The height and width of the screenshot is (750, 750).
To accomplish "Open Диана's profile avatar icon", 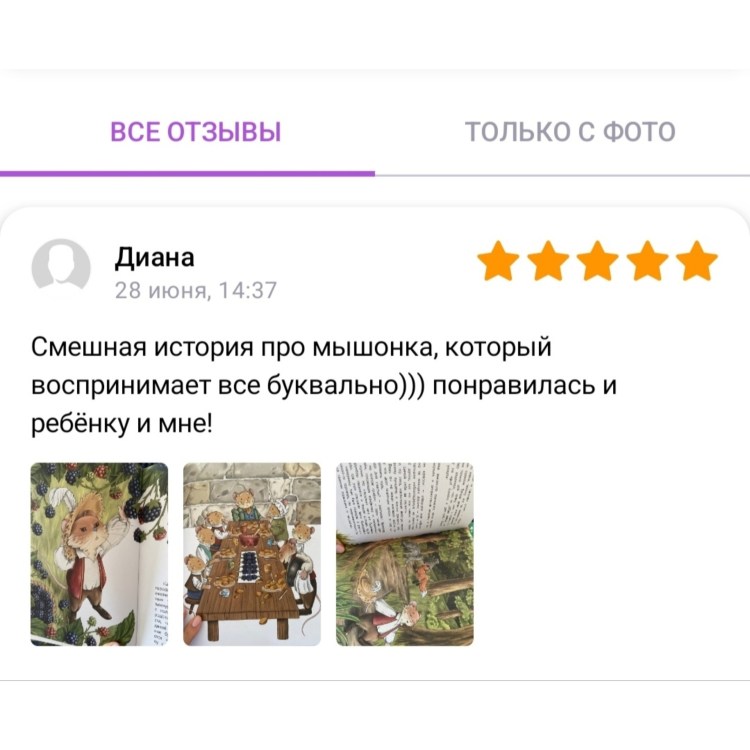I will point(61,268).
